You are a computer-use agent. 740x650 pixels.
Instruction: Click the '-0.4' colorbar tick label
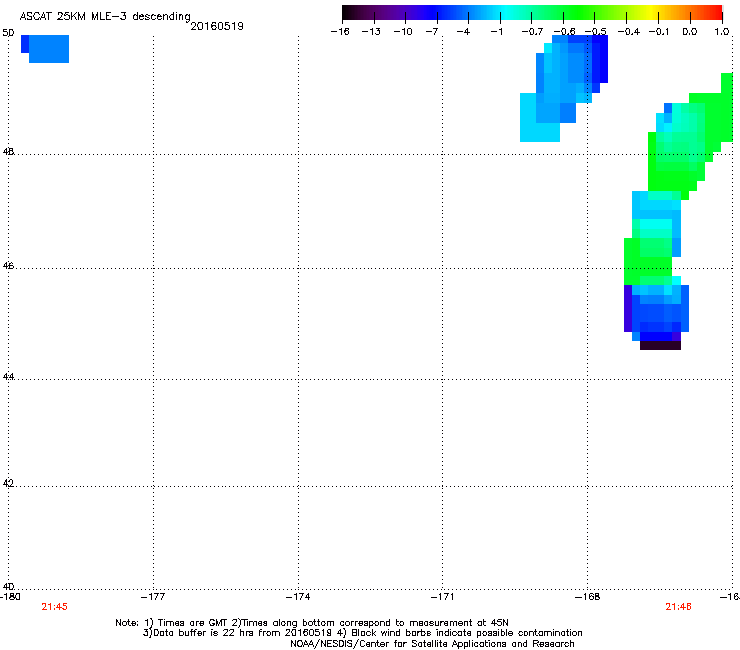pos(629,32)
